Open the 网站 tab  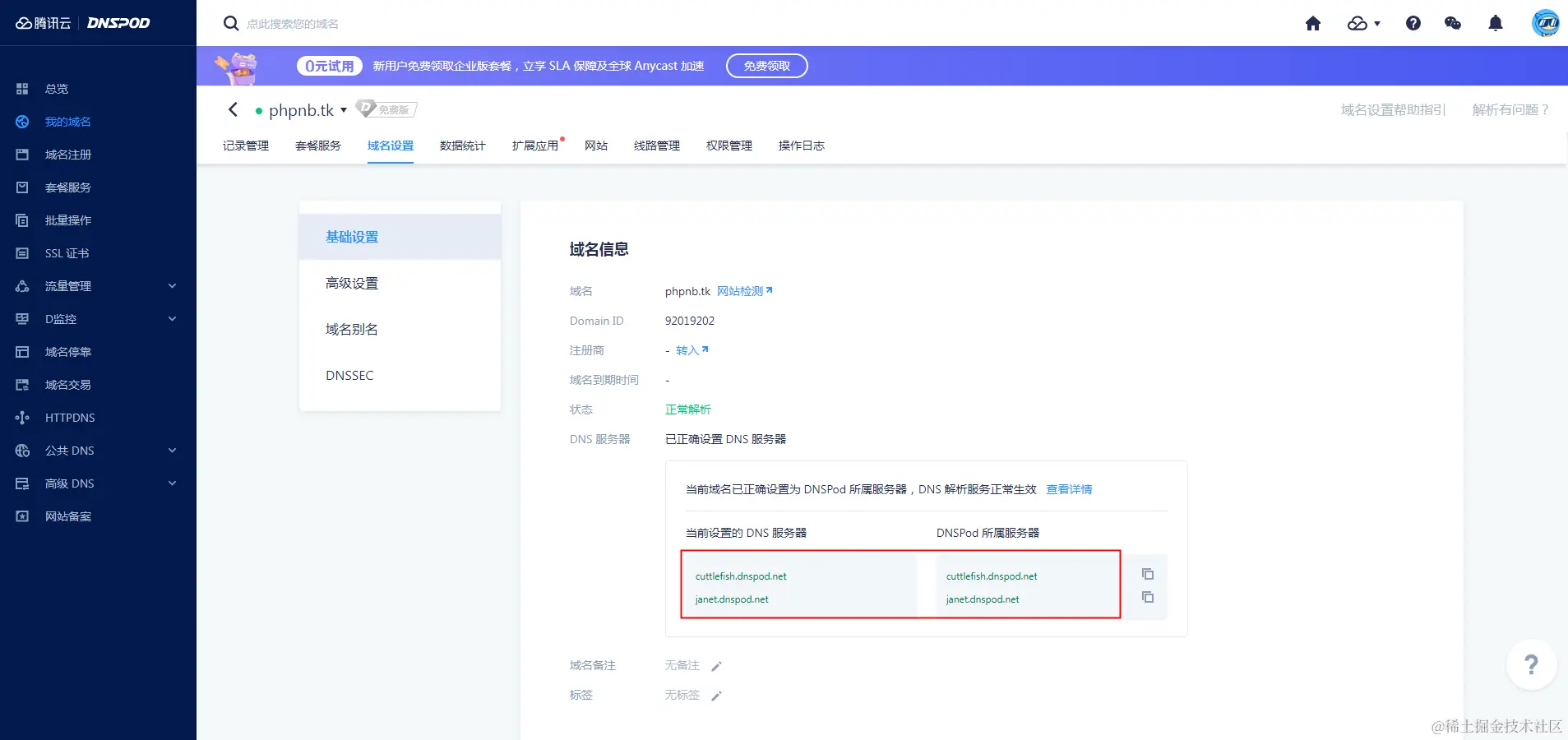tap(596, 146)
